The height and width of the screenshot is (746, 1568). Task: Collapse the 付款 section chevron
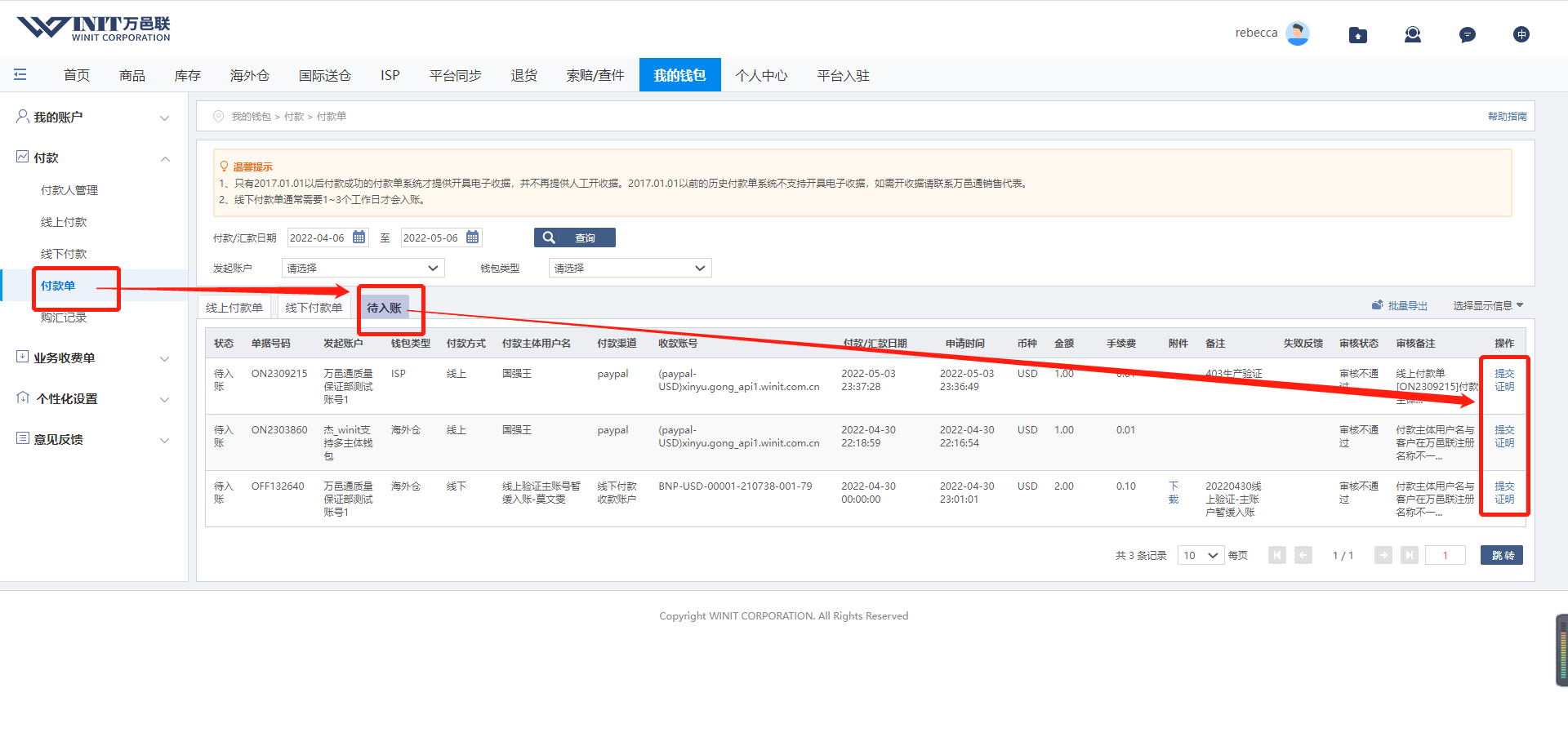pos(165,158)
